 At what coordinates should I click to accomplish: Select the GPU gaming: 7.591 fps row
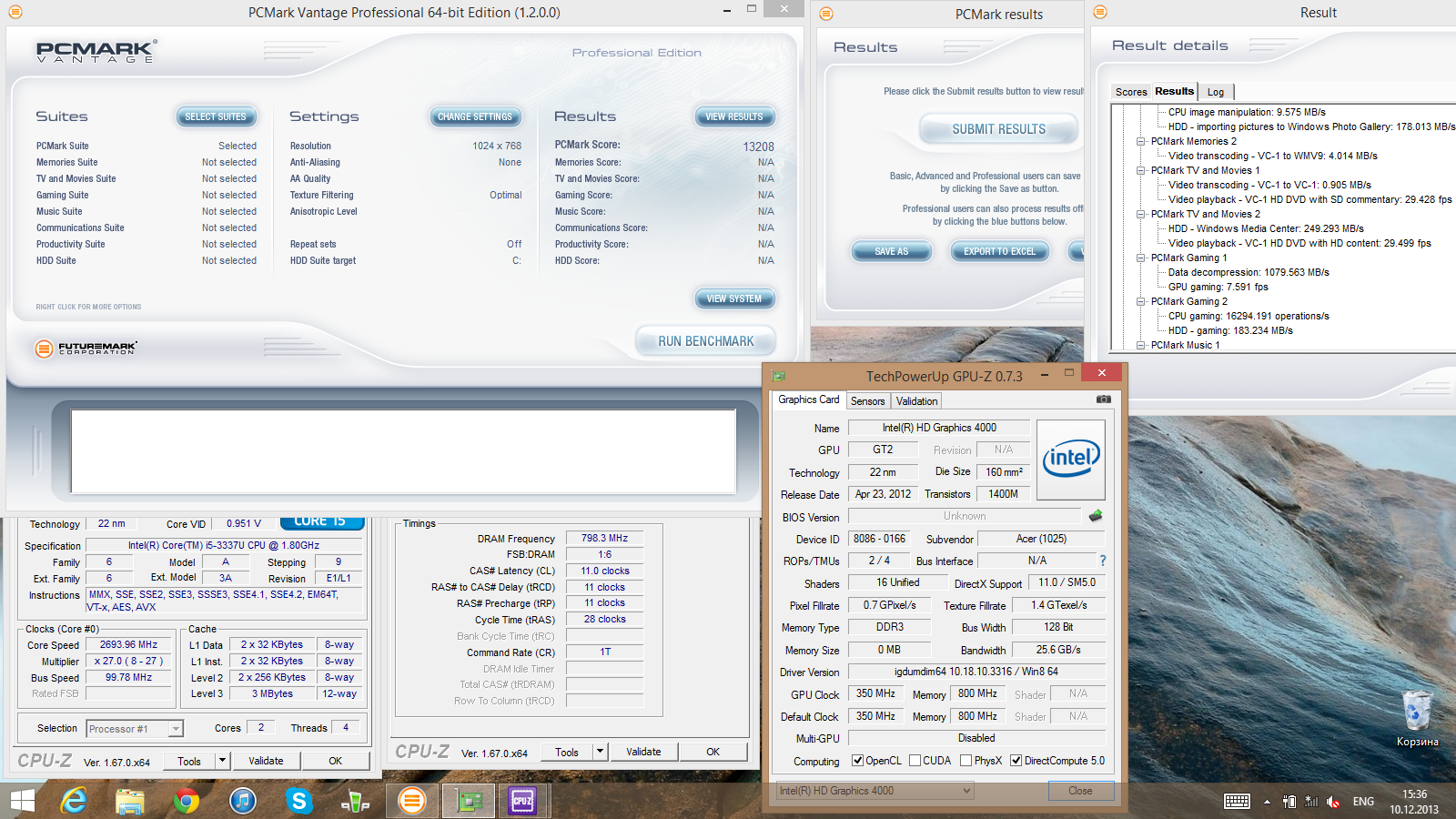coord(1218,287)
